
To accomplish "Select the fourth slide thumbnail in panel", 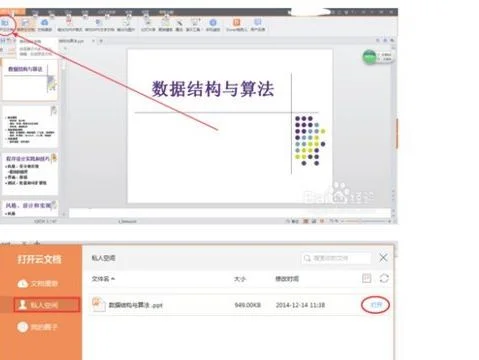I will coord(30,208).
